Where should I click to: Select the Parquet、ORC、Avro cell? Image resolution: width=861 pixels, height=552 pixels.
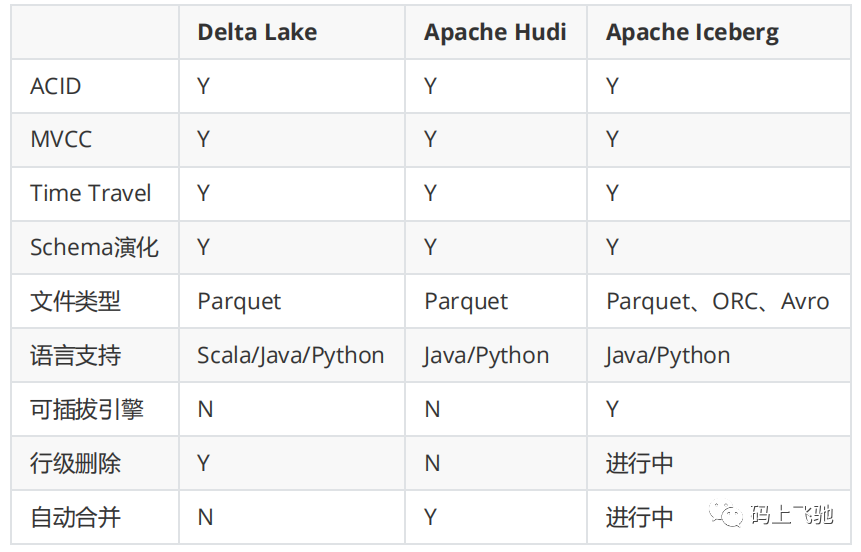pyautogui.click(x=717, y=301)
